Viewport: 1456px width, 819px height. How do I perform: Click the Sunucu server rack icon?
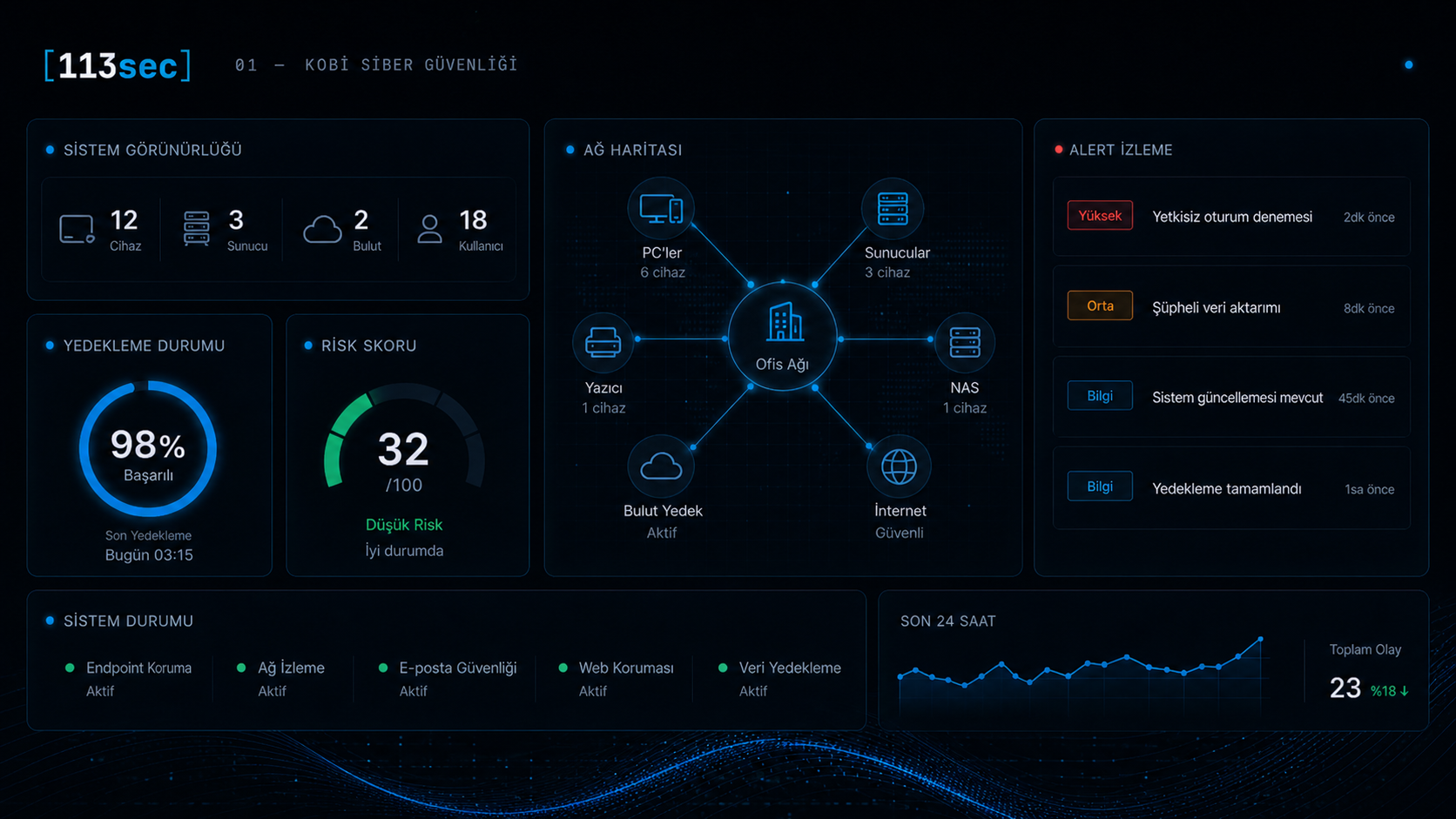point(197,229)
